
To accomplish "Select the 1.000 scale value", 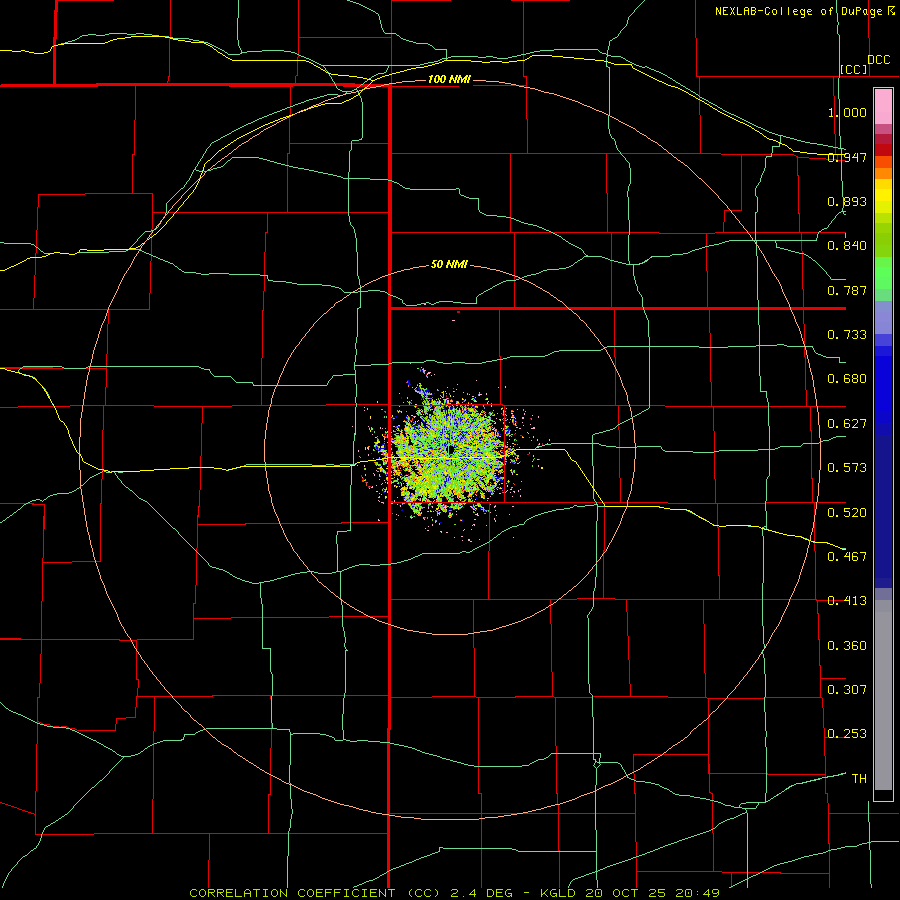I will tap(847, 112).
